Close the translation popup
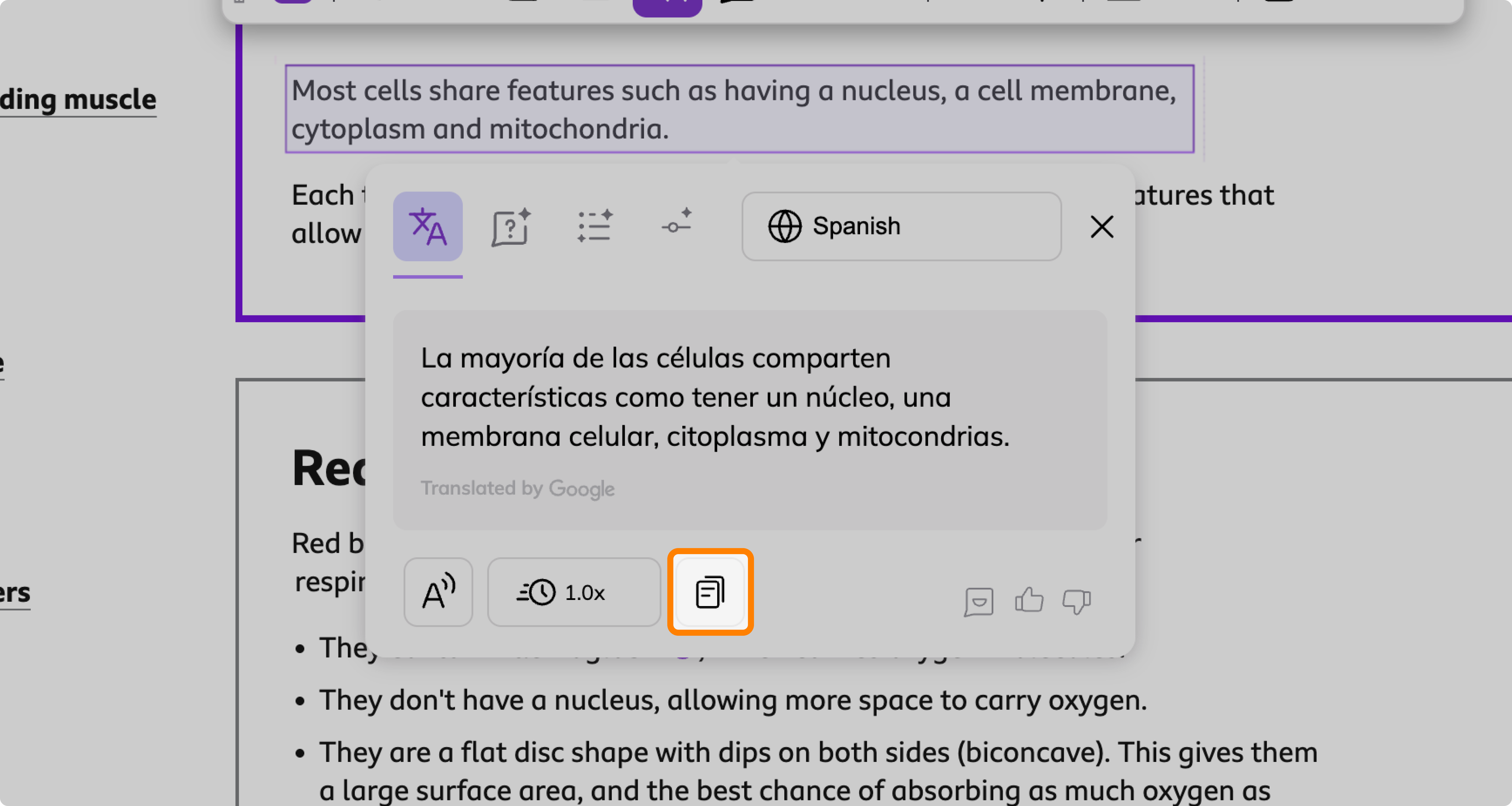Image resolution: width=1512 pixels, height=806 pixels. 1101,226
